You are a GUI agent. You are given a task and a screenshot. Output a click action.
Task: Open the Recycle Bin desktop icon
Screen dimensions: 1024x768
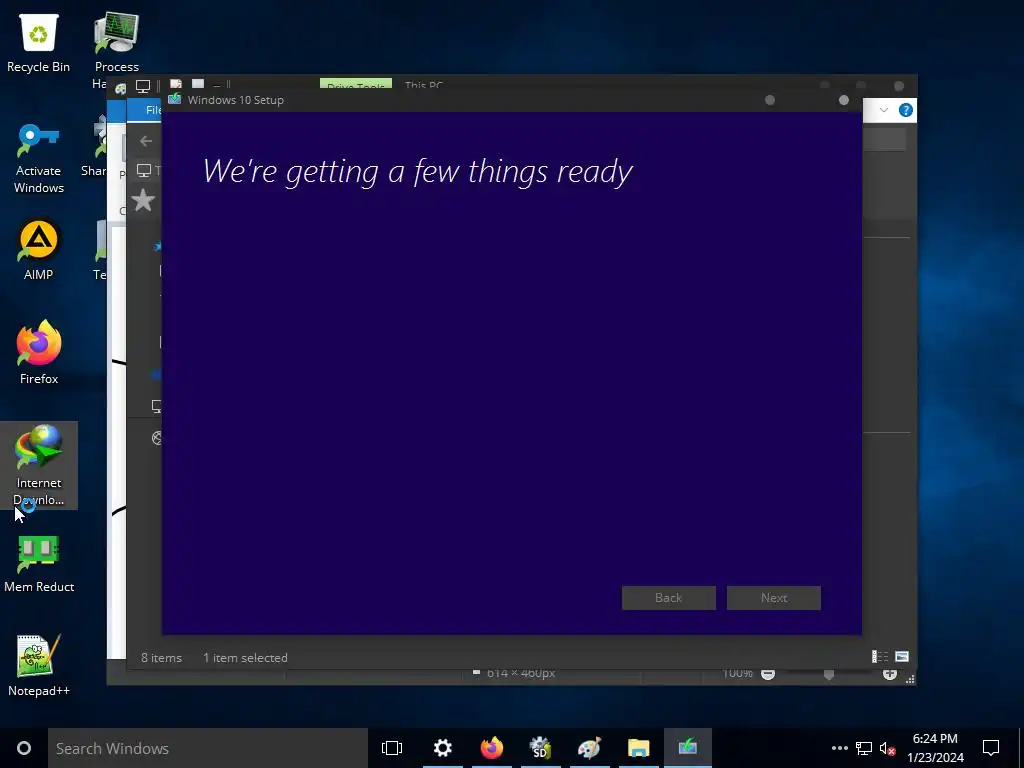pos(39,44)
